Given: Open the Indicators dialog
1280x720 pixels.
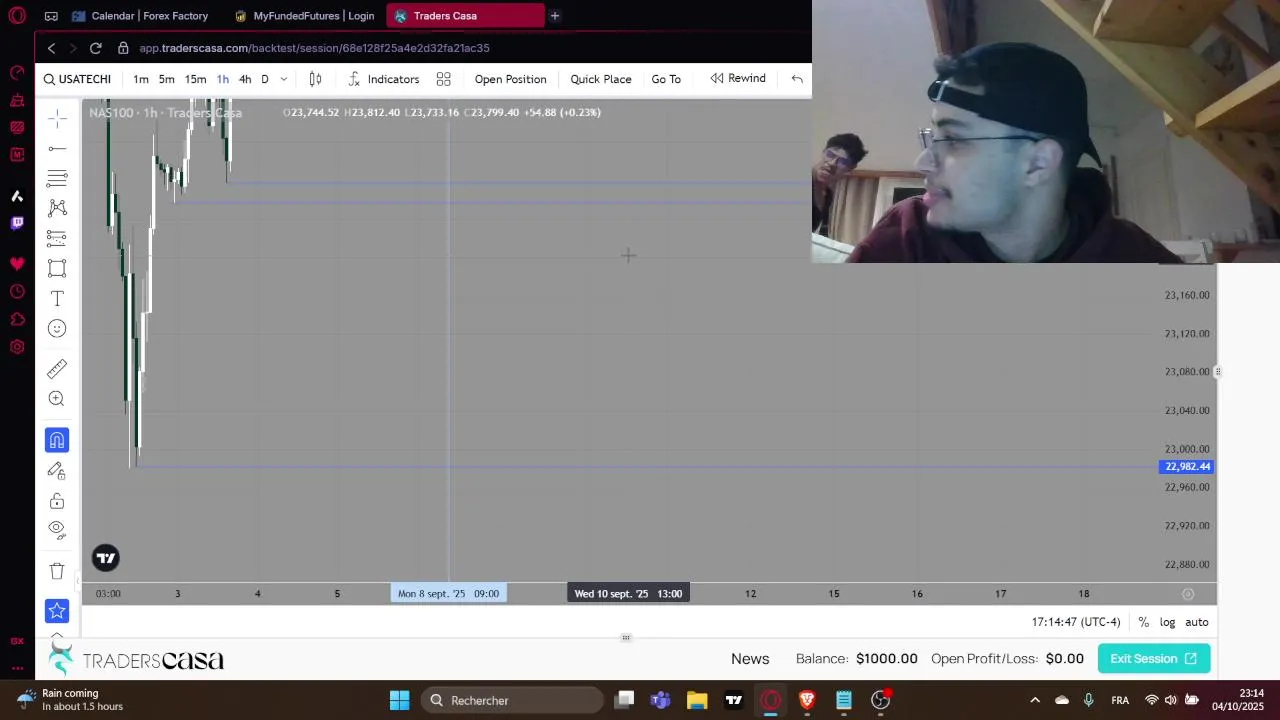Looking at the screenshot, I should pyautogui.click(x=384, y=79).
